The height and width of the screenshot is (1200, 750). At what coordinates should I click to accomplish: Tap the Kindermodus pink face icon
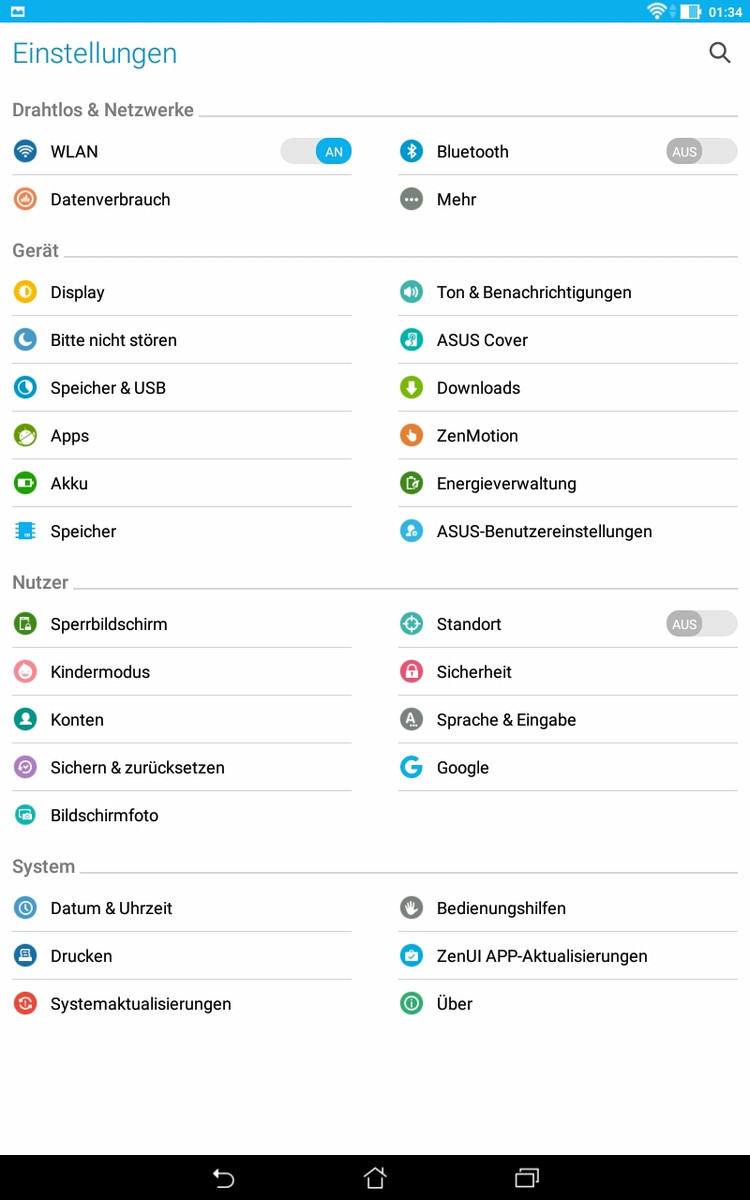point(25,672)
